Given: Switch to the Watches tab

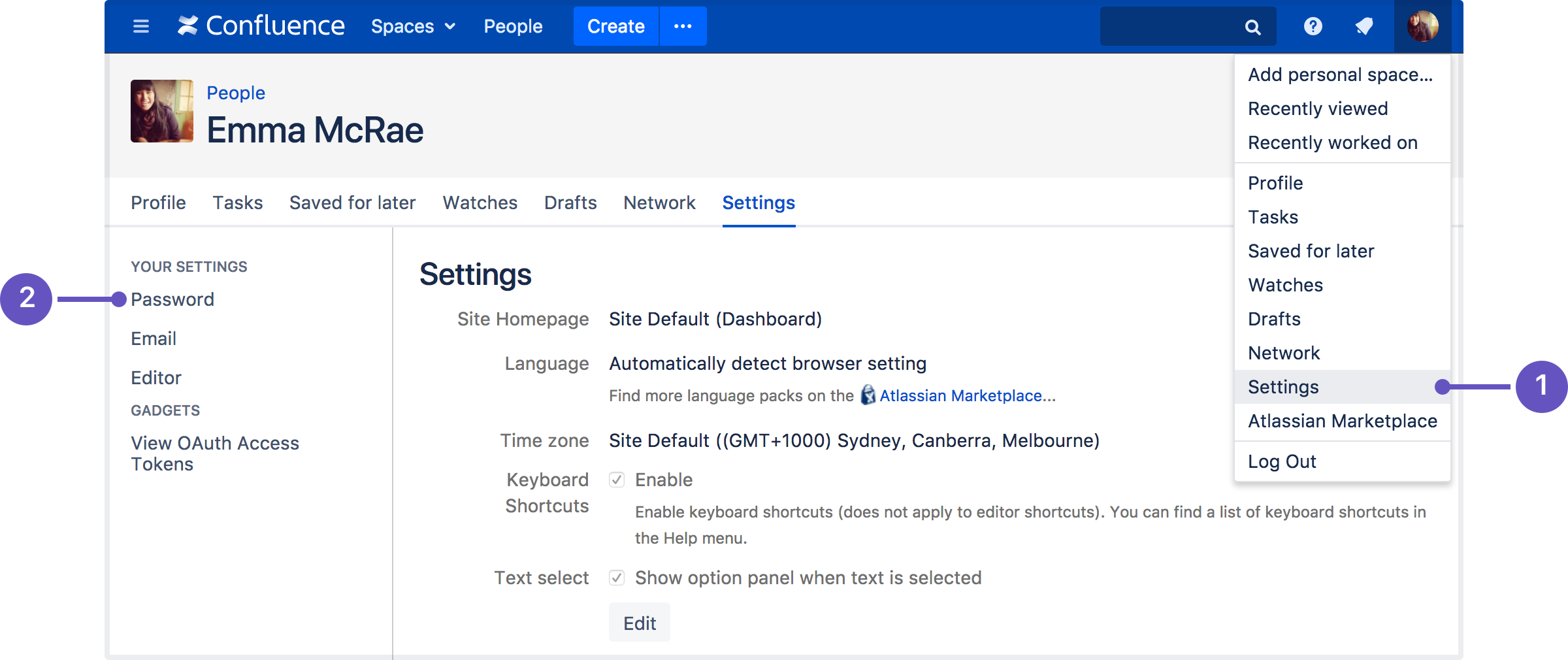Looking at the screenshot, I should (x=480, y=203).
